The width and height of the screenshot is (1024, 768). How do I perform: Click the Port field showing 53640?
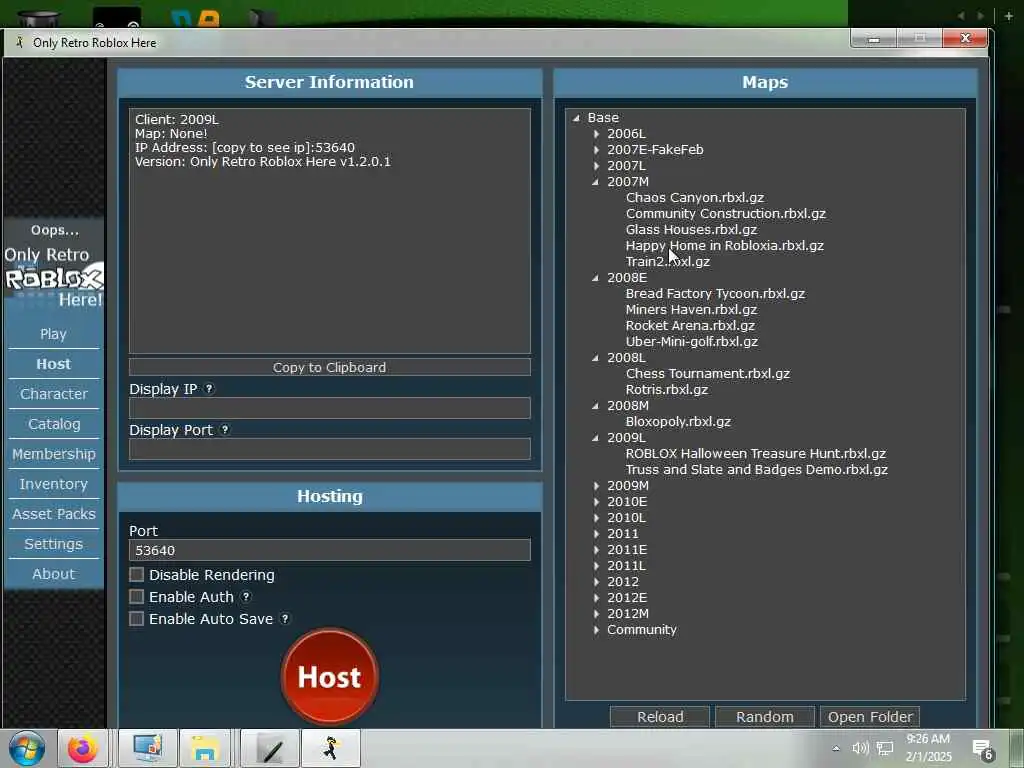pyautogui.click(x=330, y=550)
